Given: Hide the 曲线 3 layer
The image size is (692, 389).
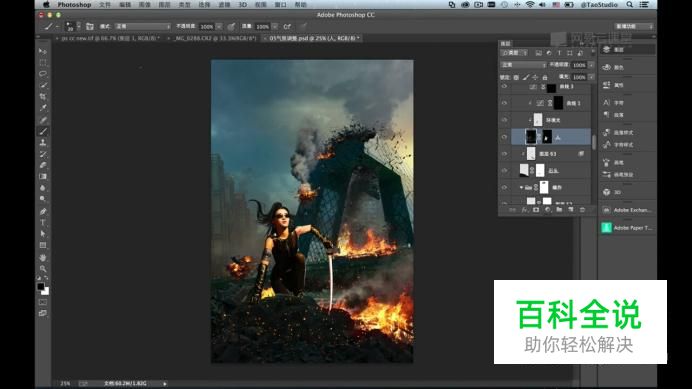Looking at the screenshot, I should tap(504, 87).
